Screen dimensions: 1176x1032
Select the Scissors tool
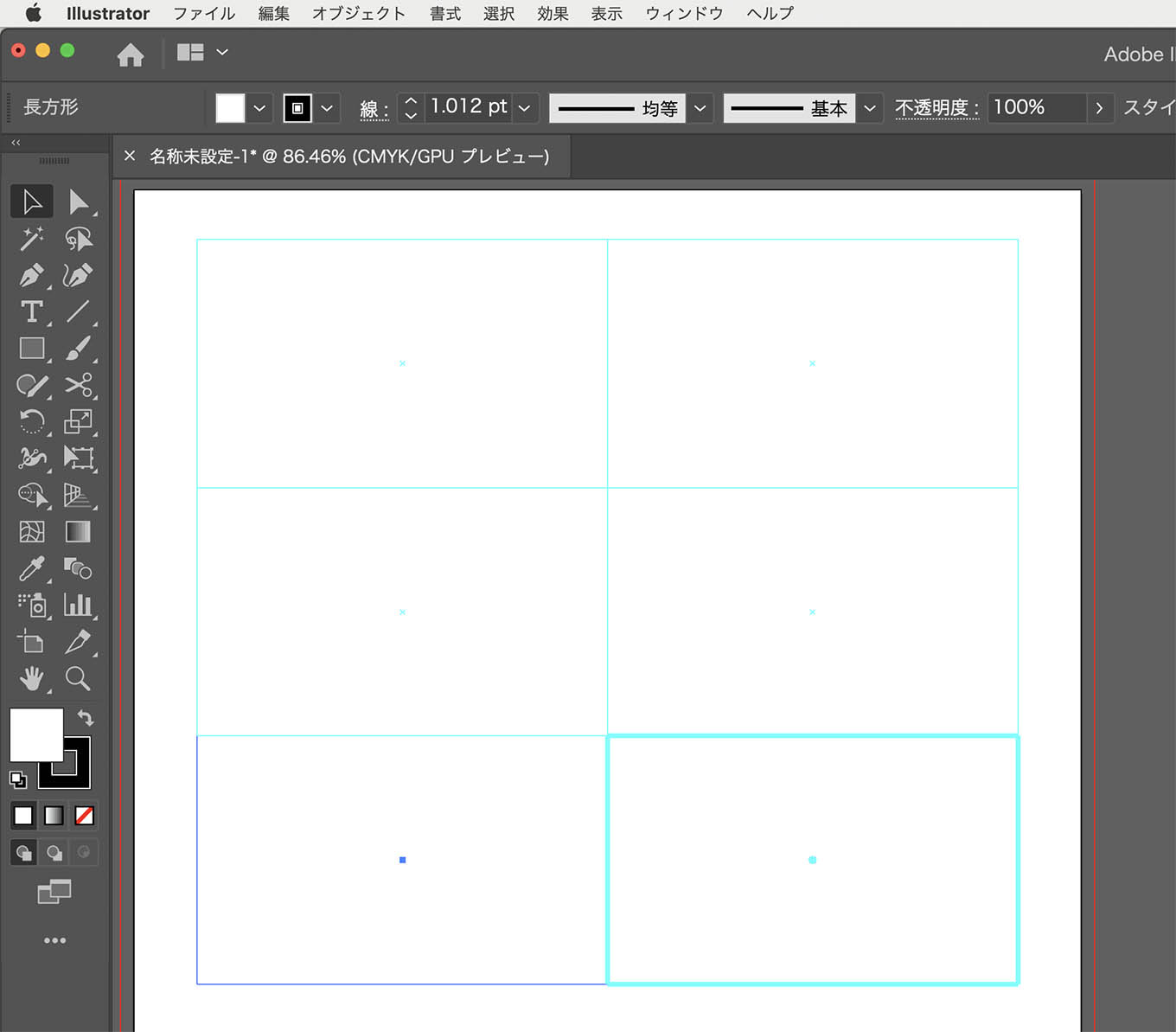tap(78, 385)
